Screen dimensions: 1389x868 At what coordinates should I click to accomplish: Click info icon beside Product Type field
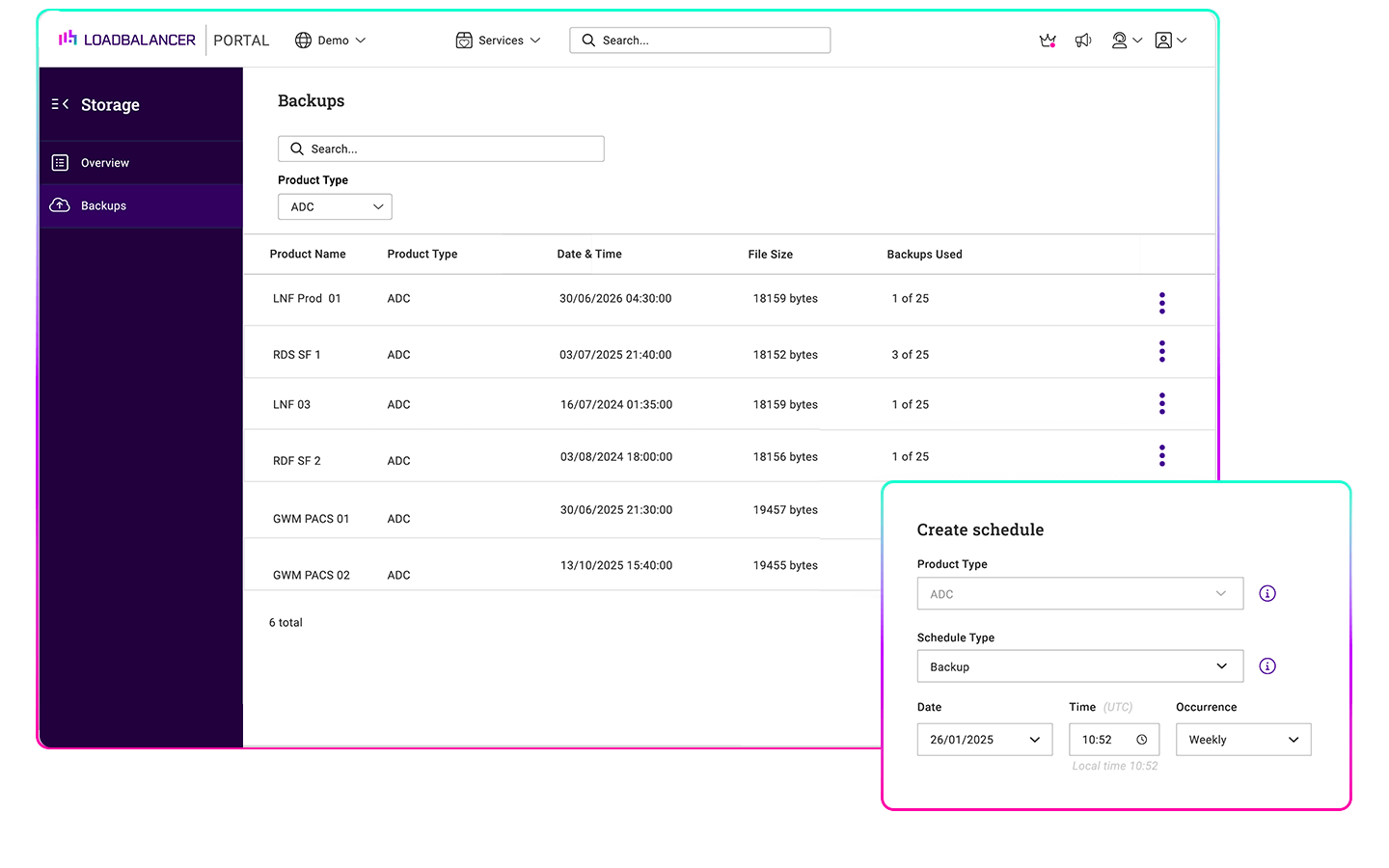point(1267,593)
